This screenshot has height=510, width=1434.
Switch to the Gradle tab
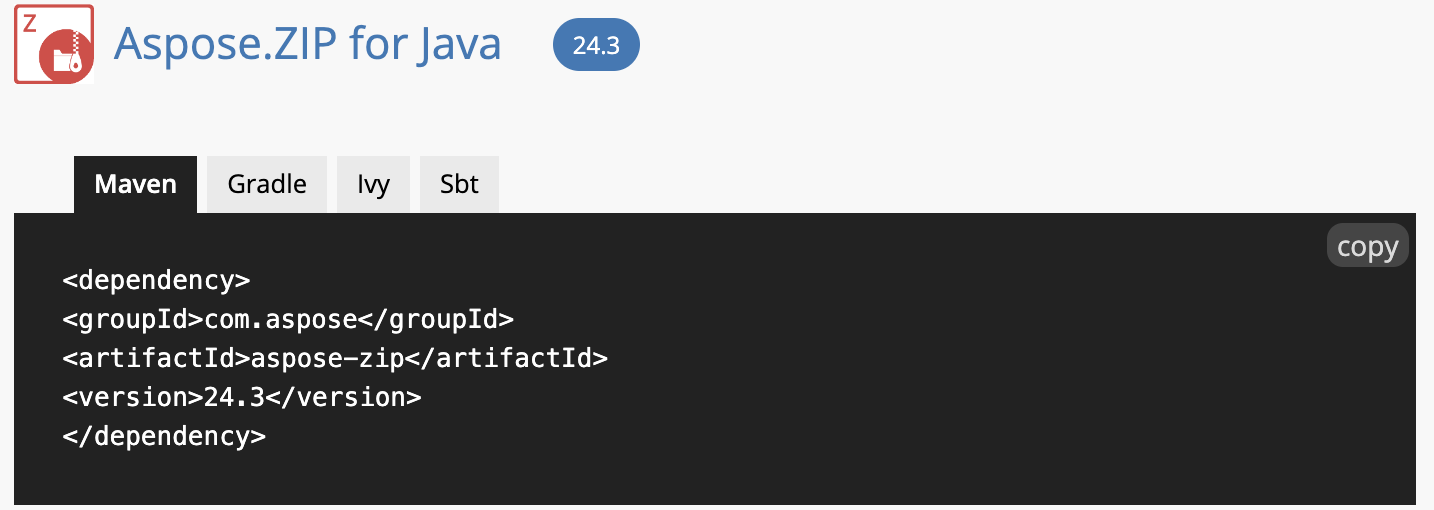point(267,184)
